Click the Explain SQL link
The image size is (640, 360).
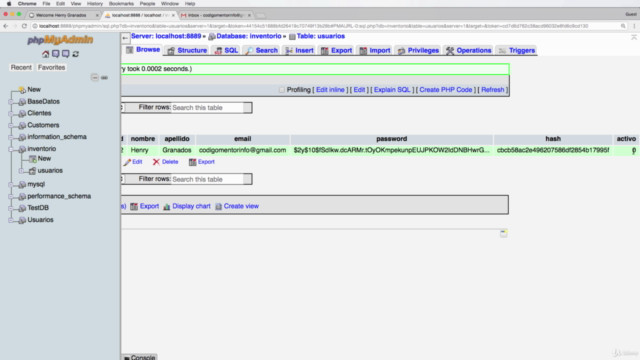click(392, 90)
